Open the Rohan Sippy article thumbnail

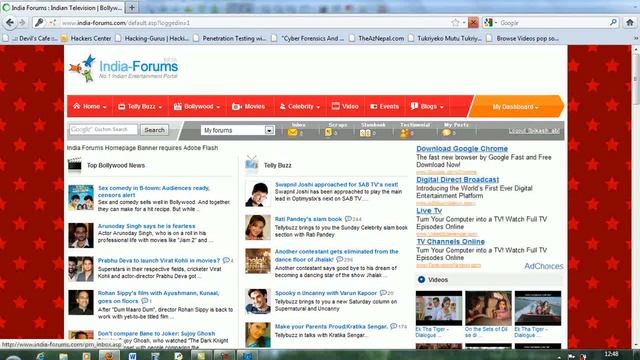click(81, 302)
